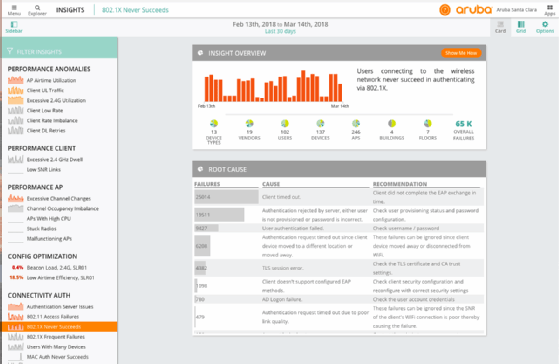Select MAC Auth Never Succeeds insight
Image resolution: width=559 pixels, height=364 pixels.
click(58, 357)
